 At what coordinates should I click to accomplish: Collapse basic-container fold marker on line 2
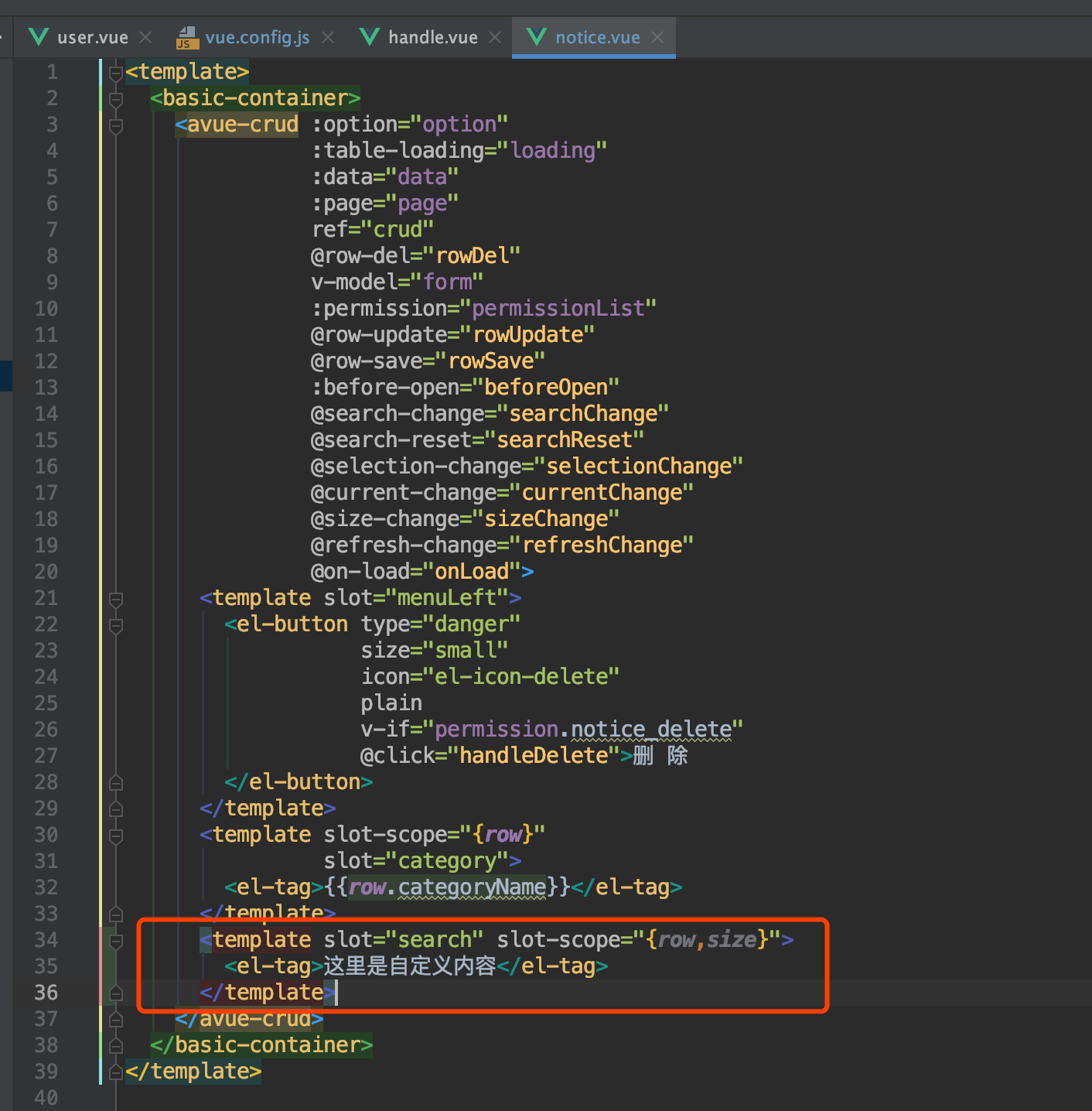pos(116,98)
